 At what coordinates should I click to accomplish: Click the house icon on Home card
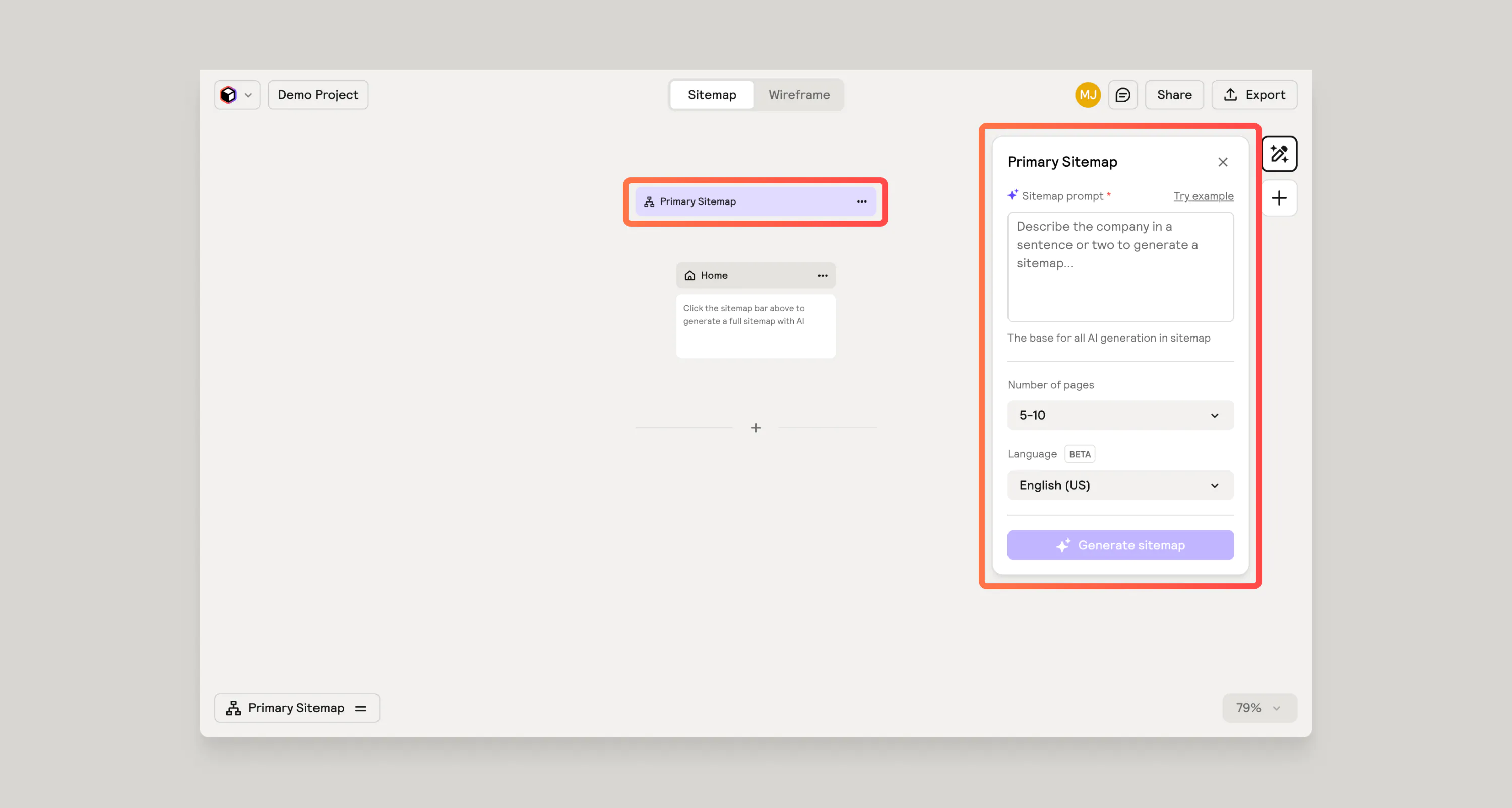(689, 275)
